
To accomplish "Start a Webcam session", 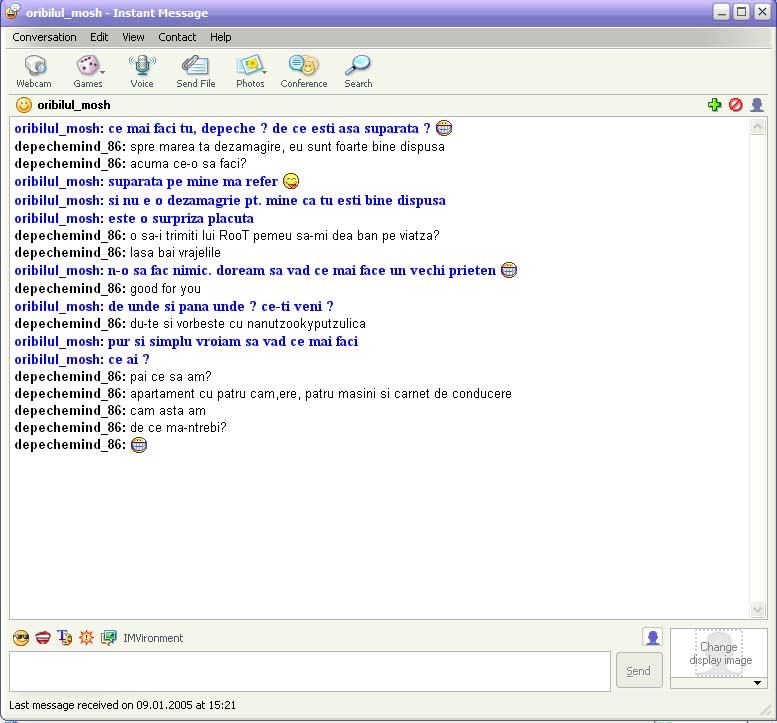I will tap(33, 71).
